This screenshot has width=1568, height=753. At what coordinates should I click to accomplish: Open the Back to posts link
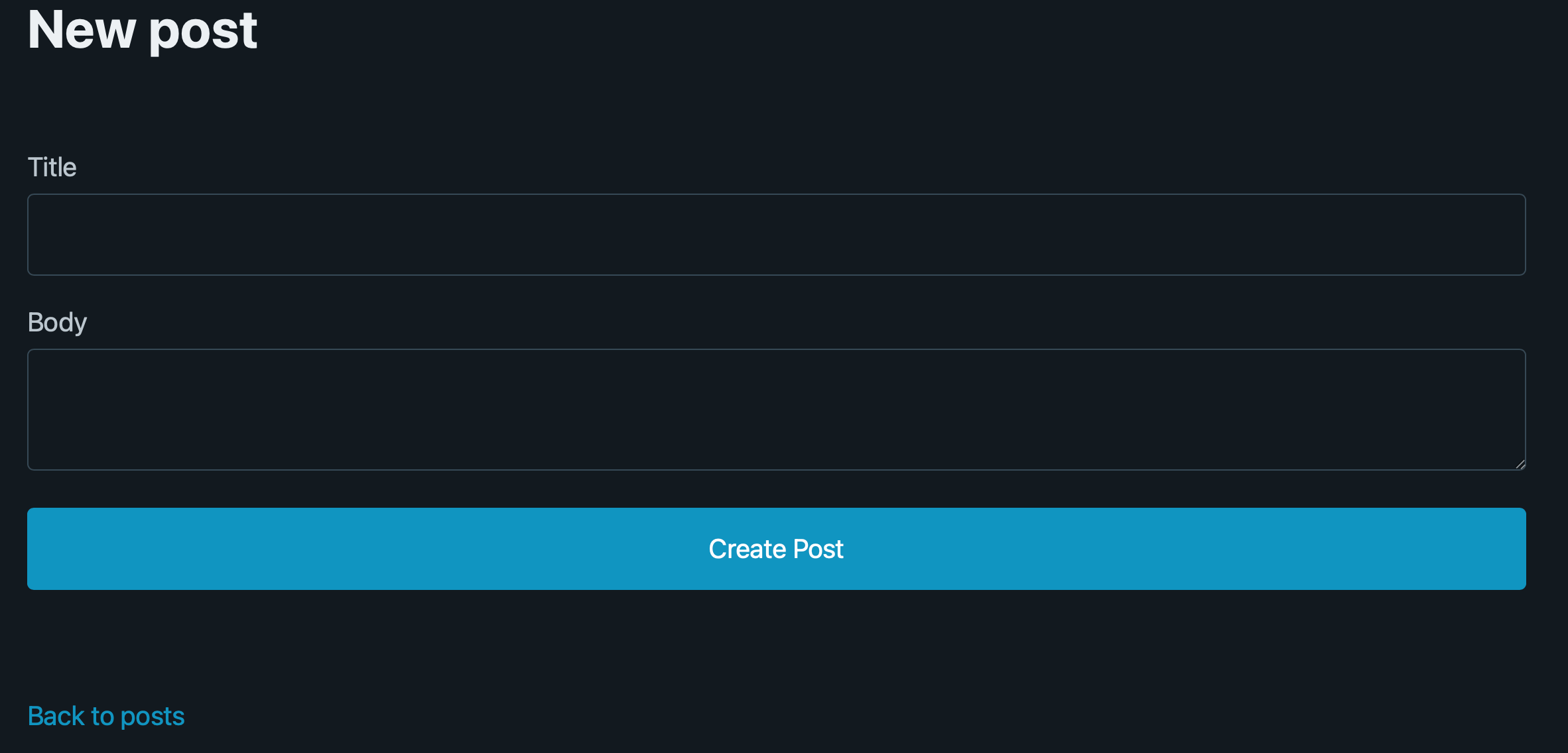(x=106, y=716)
